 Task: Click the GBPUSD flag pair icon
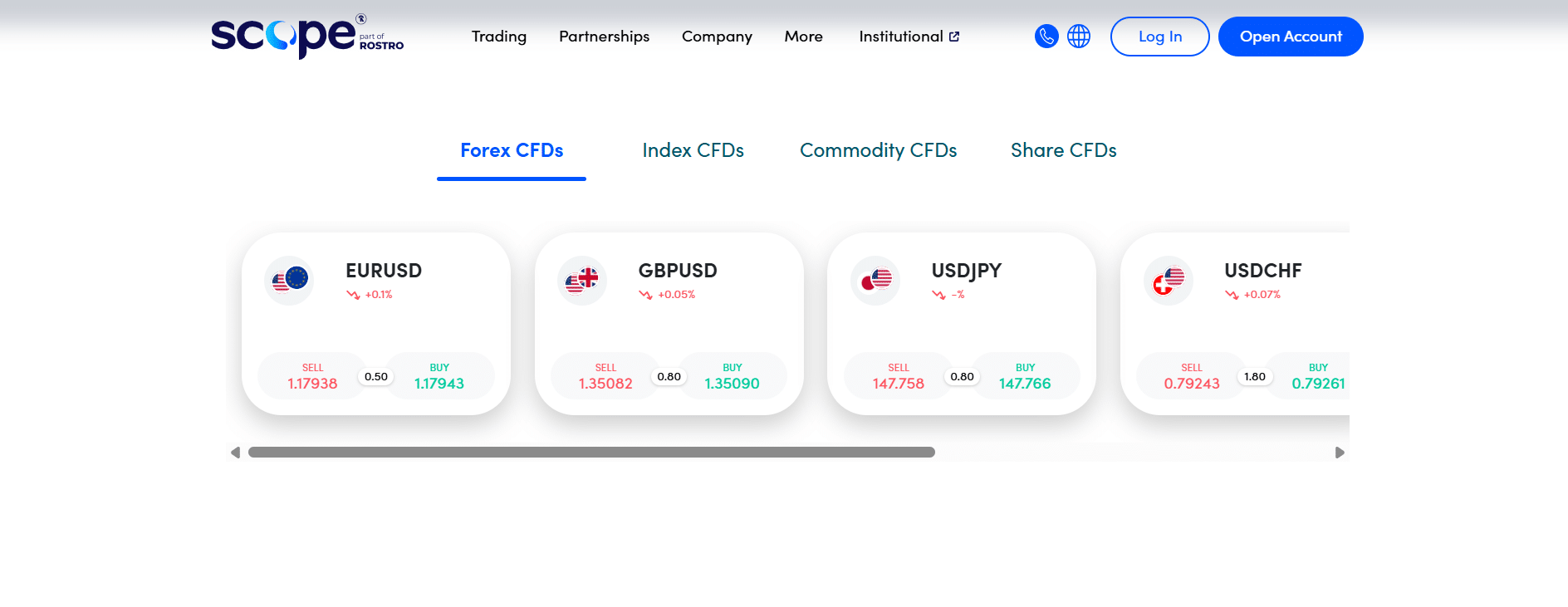[x=582, y=280]
